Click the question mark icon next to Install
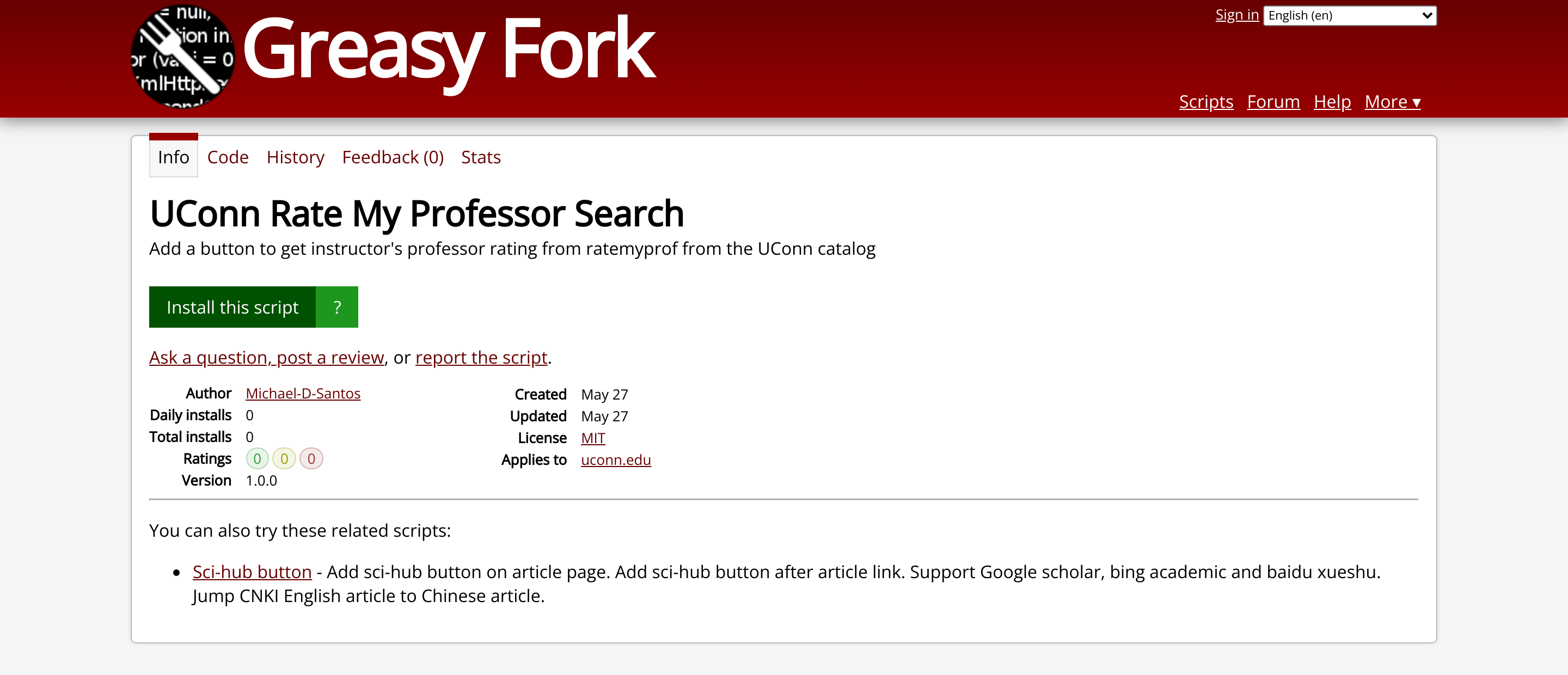Screen dimensions: 1568x675 click(338, 306)
